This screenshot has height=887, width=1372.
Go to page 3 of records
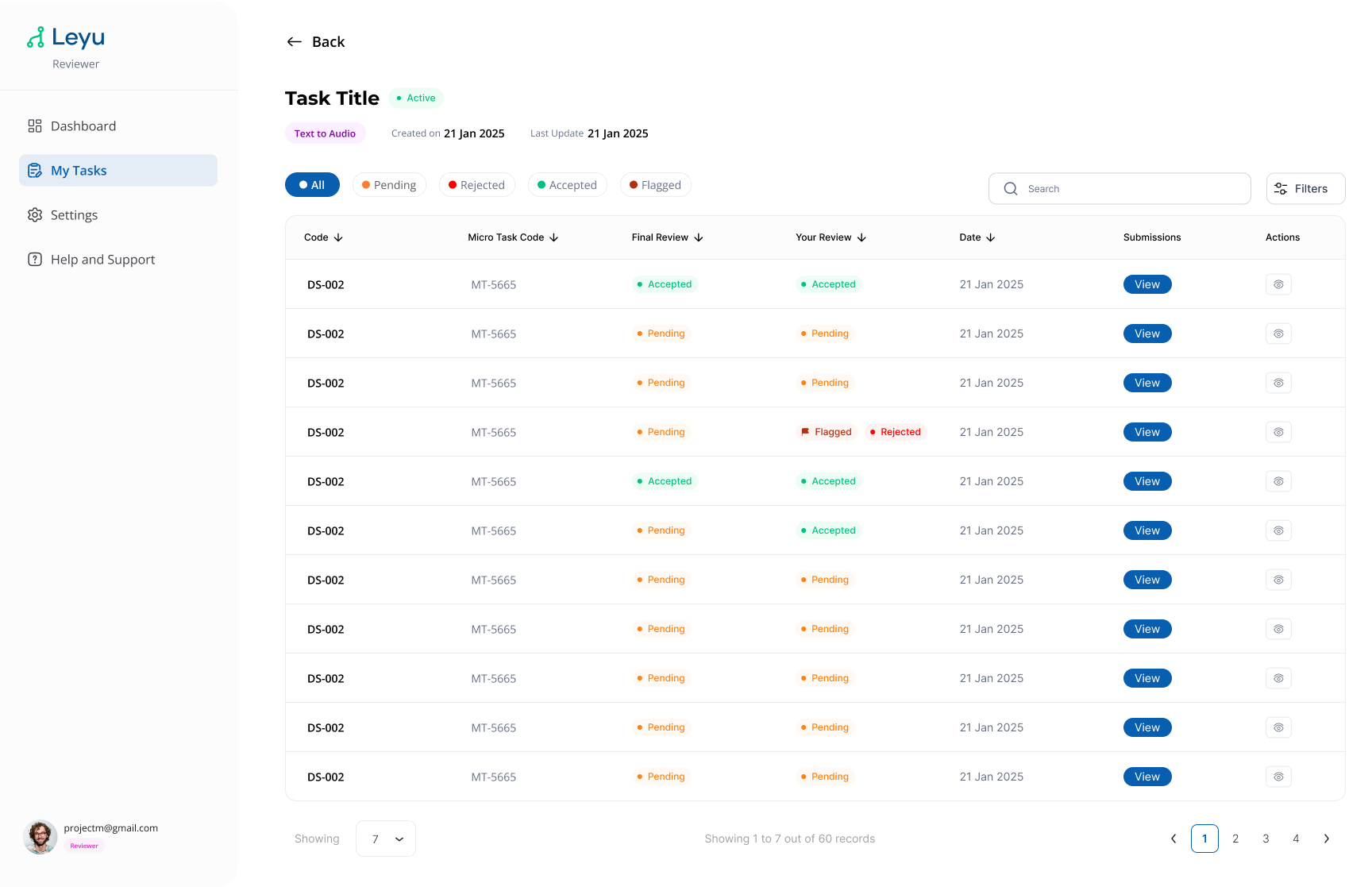pyautogui.click(x=1266, y=839)
